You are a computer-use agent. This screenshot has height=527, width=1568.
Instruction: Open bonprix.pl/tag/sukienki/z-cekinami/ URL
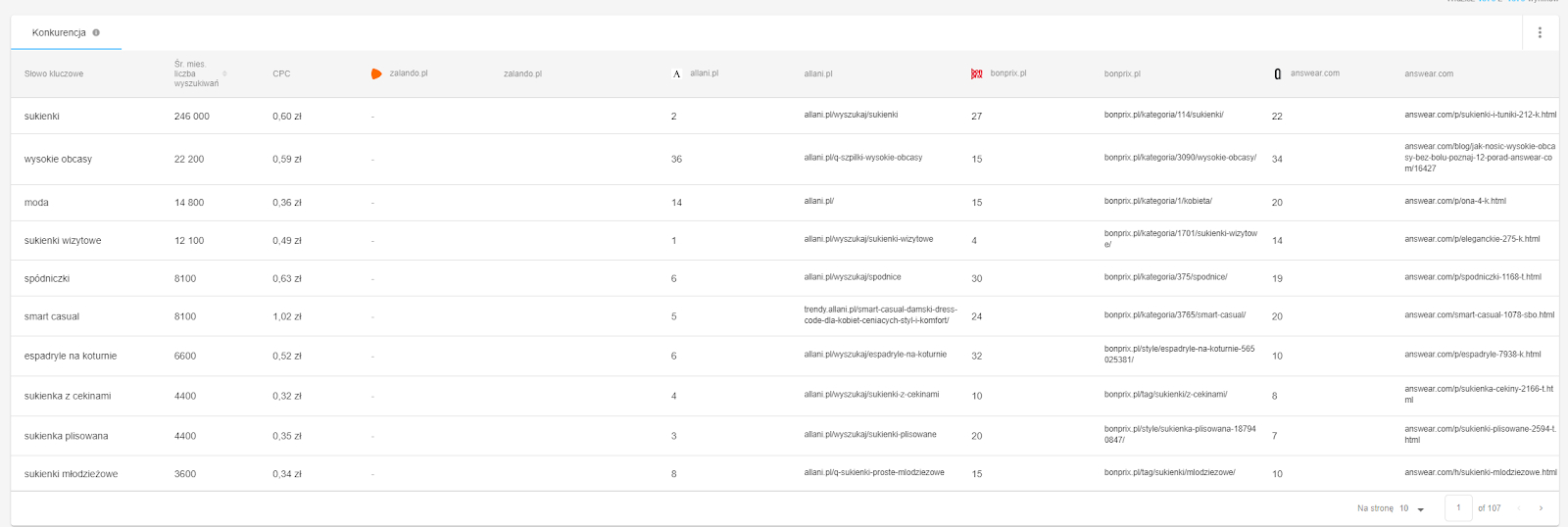1165,394
